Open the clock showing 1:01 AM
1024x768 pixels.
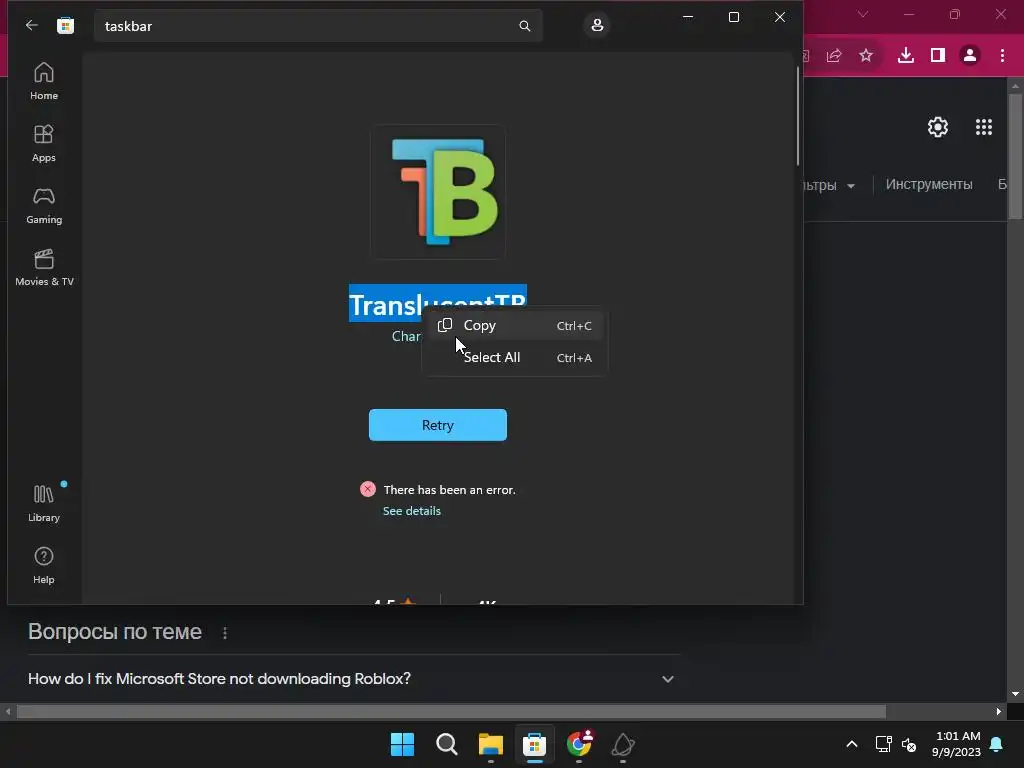pyautogui.click(x=957, y=744)
